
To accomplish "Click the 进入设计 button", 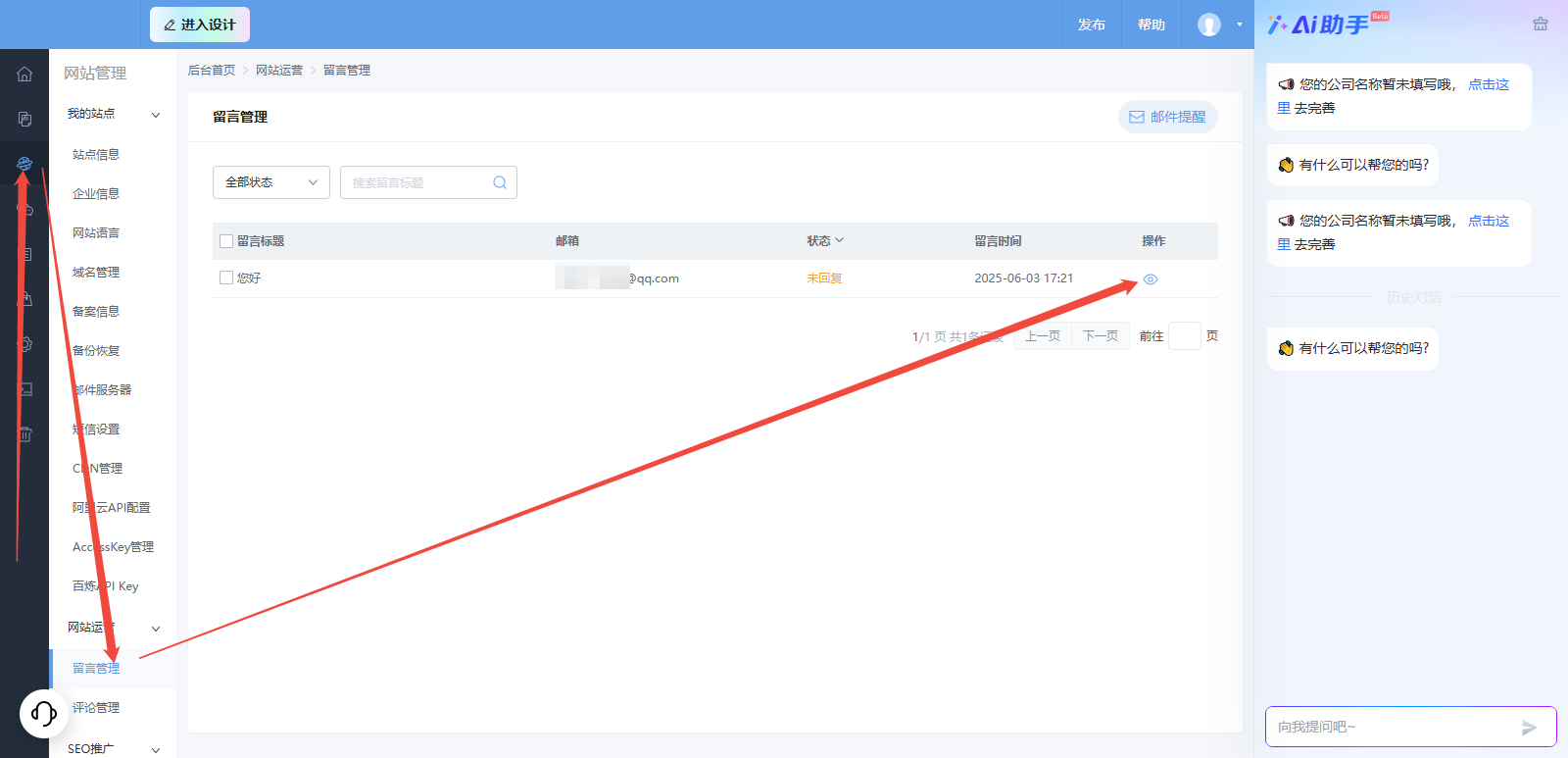I will coord(200,25).
